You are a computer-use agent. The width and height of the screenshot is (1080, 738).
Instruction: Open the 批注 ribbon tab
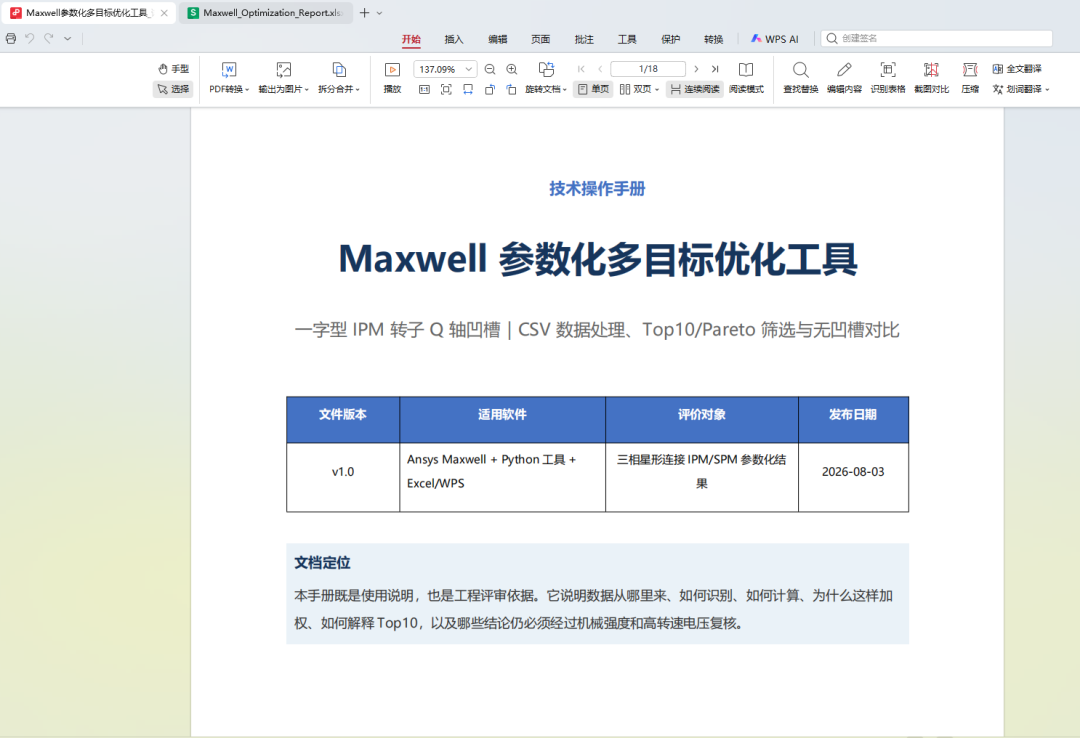[x=584, y=39]
